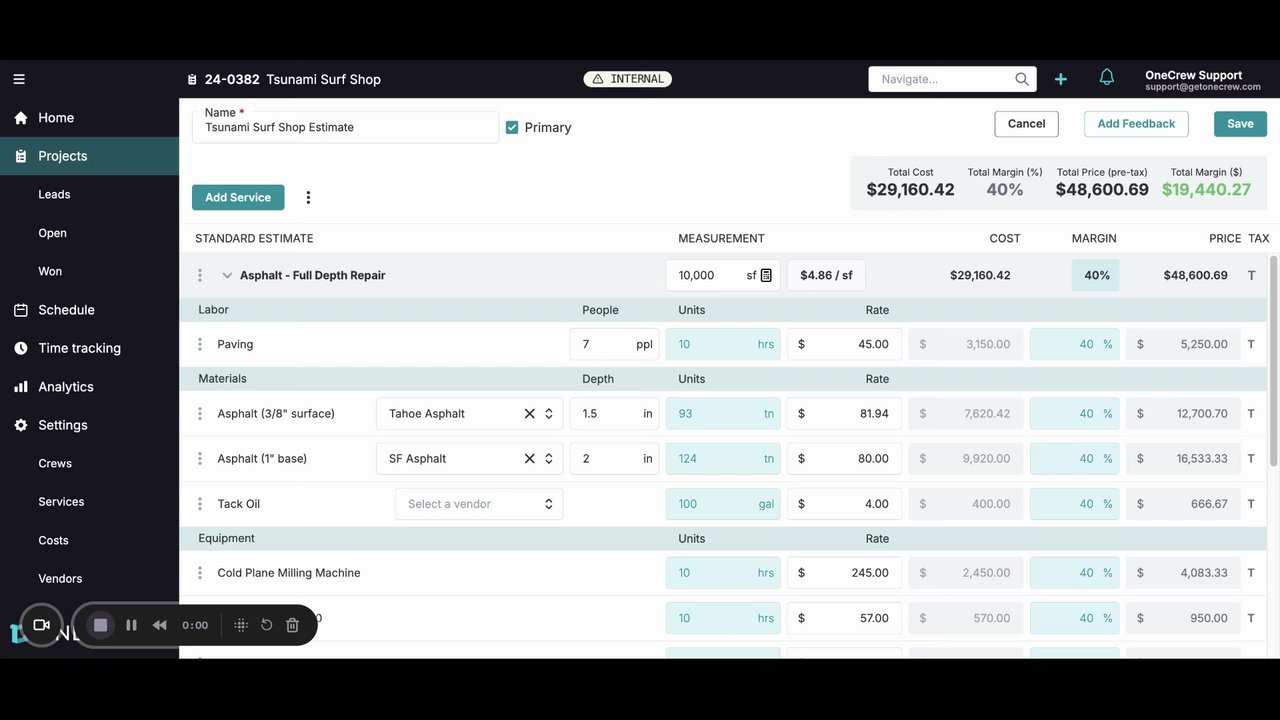Open Crews under Settings

(x=55, y=463)
